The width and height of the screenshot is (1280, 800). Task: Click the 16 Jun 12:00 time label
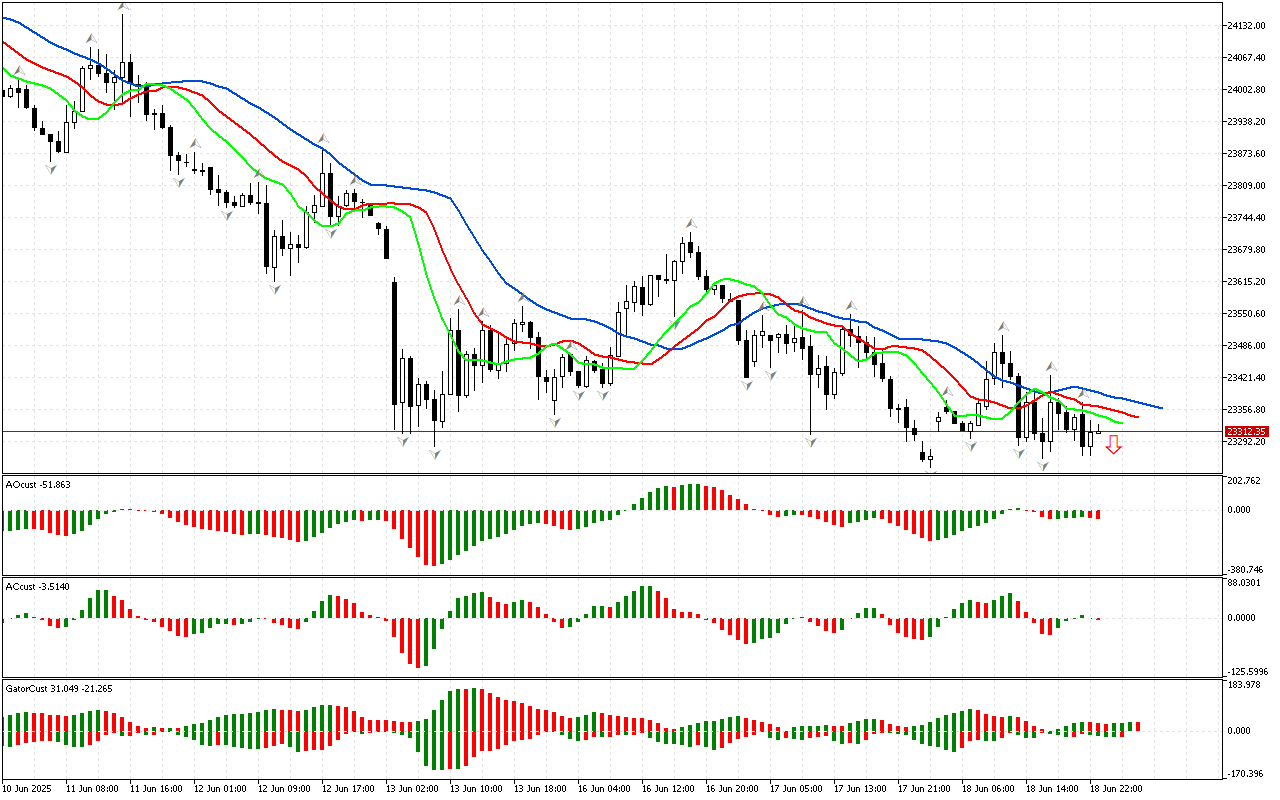click(x=668, y=788)
